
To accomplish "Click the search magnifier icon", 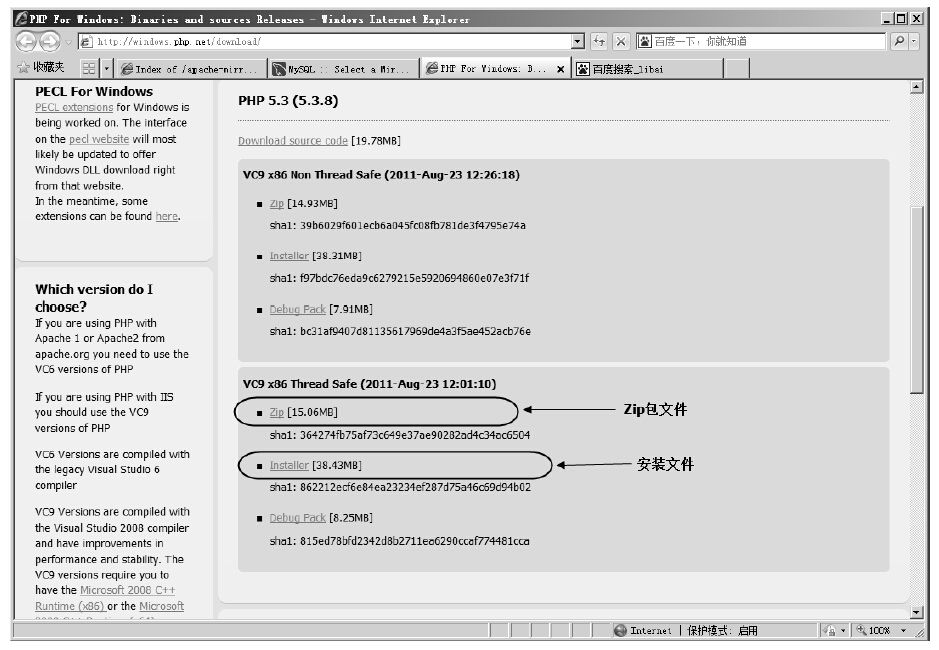I will 899,41.
